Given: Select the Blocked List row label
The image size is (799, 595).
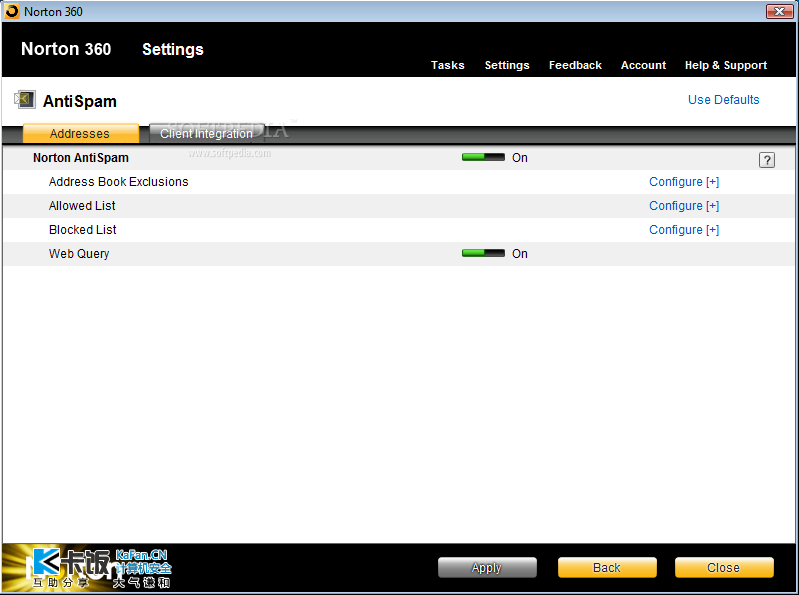Looking at the screenshot, I should tap(83, 230).
